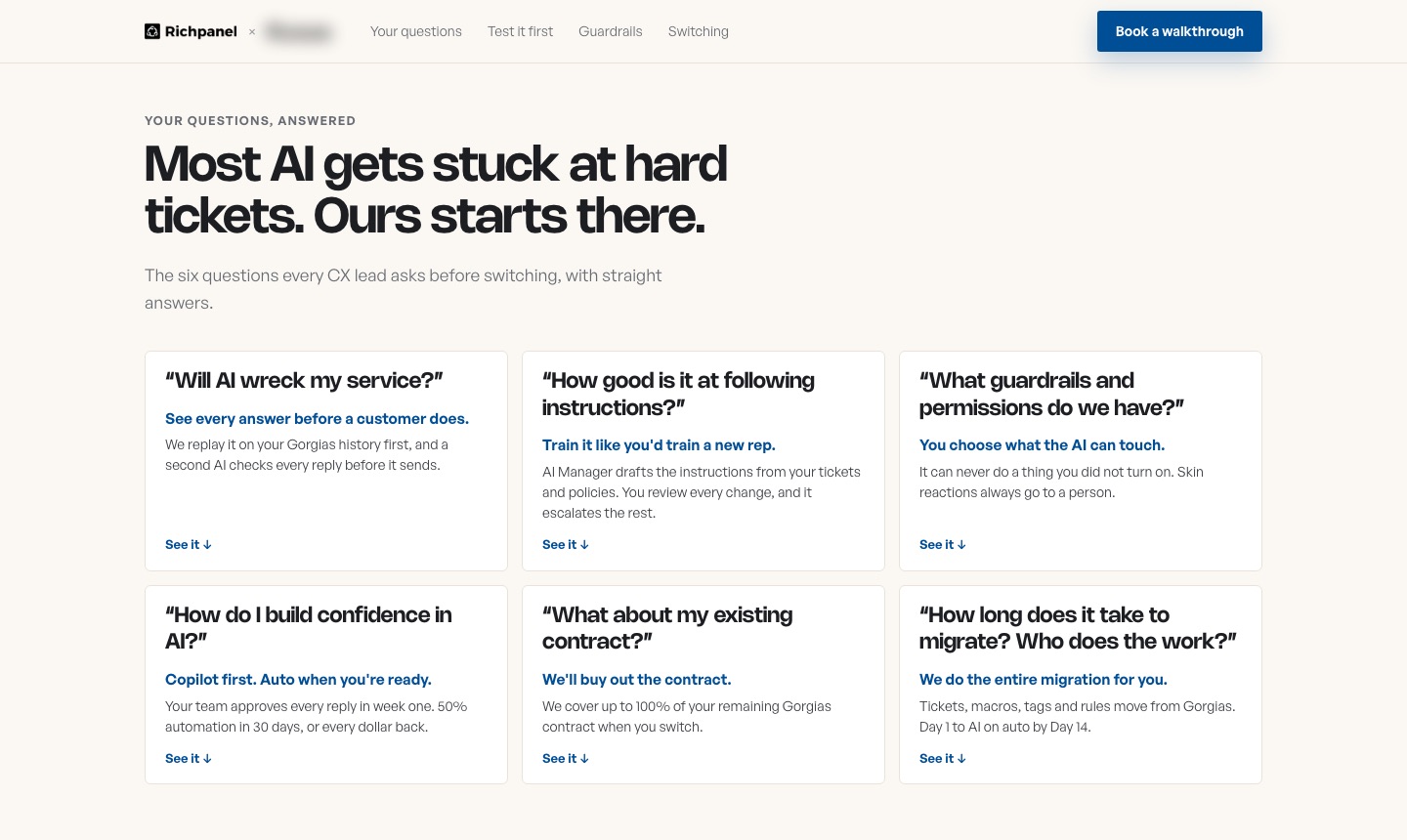1407x840 pixels.
Task: Click the 'YOUR QUESTIONS, ANSWERED' eyebrow label
Action: tap(250, 120)
